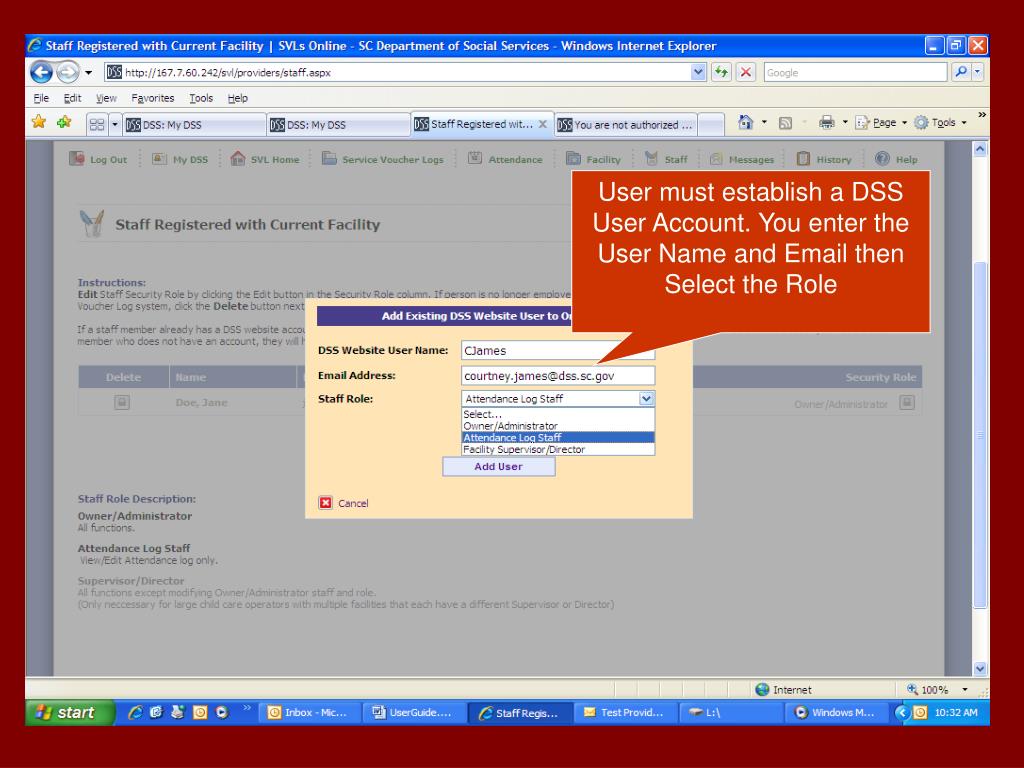Click the Stop loading X icon
Image resolution: width=1024 pixels, height=768 pixels.
click(746, 72)
